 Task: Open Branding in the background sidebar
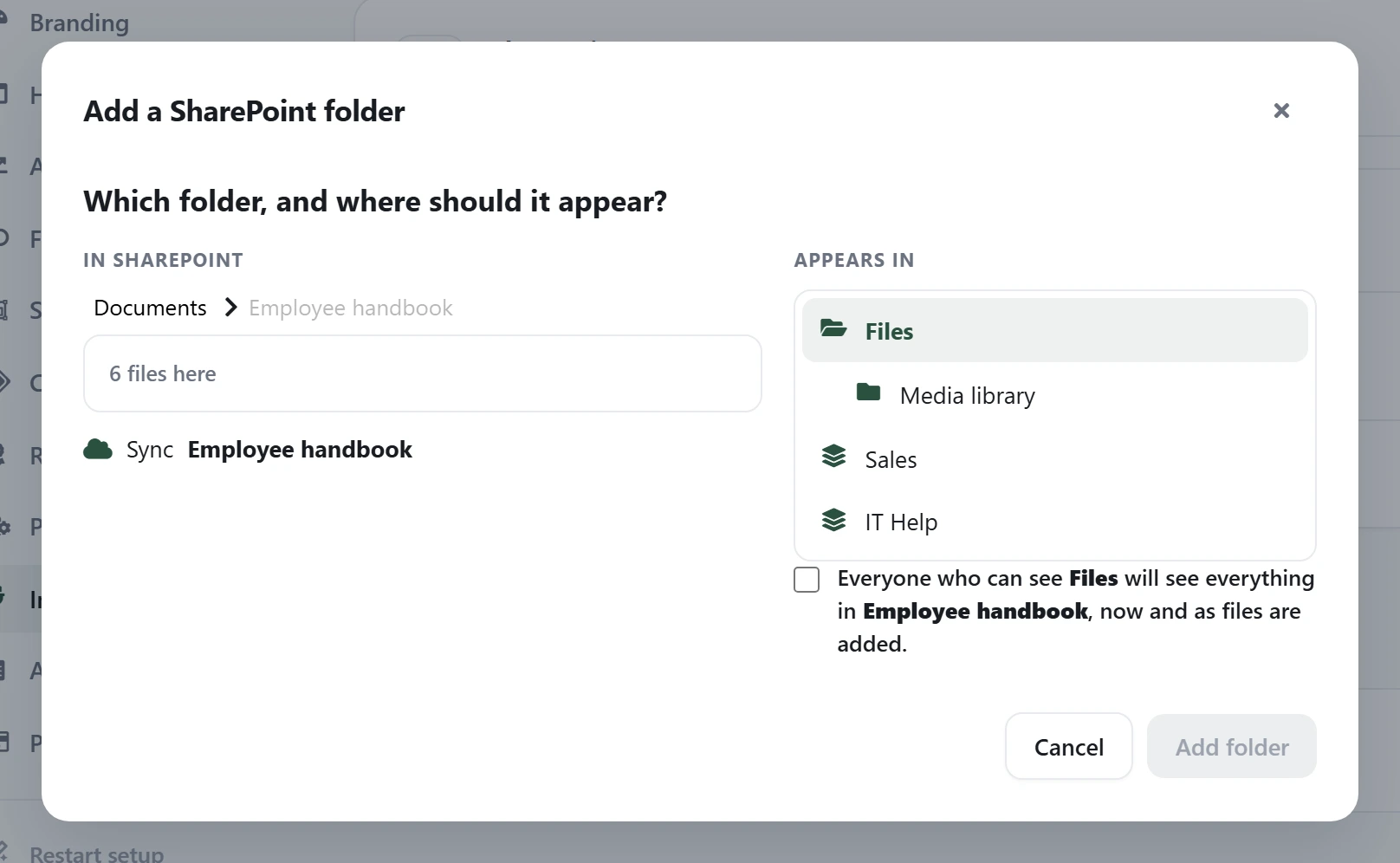(79, 23)
